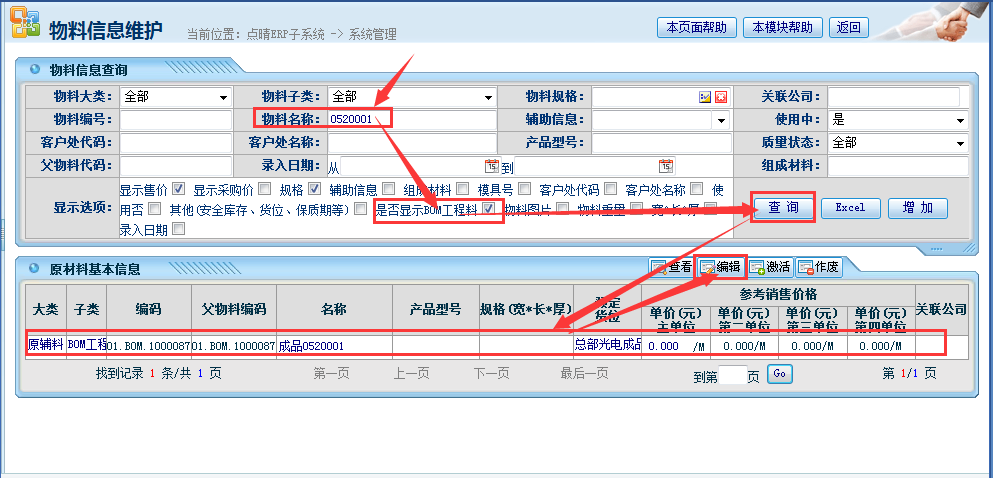This screenshot has height=478, width=993.
Task: Click the 查看 (view) toolbar icon
Action: click(x=671, y=267)
